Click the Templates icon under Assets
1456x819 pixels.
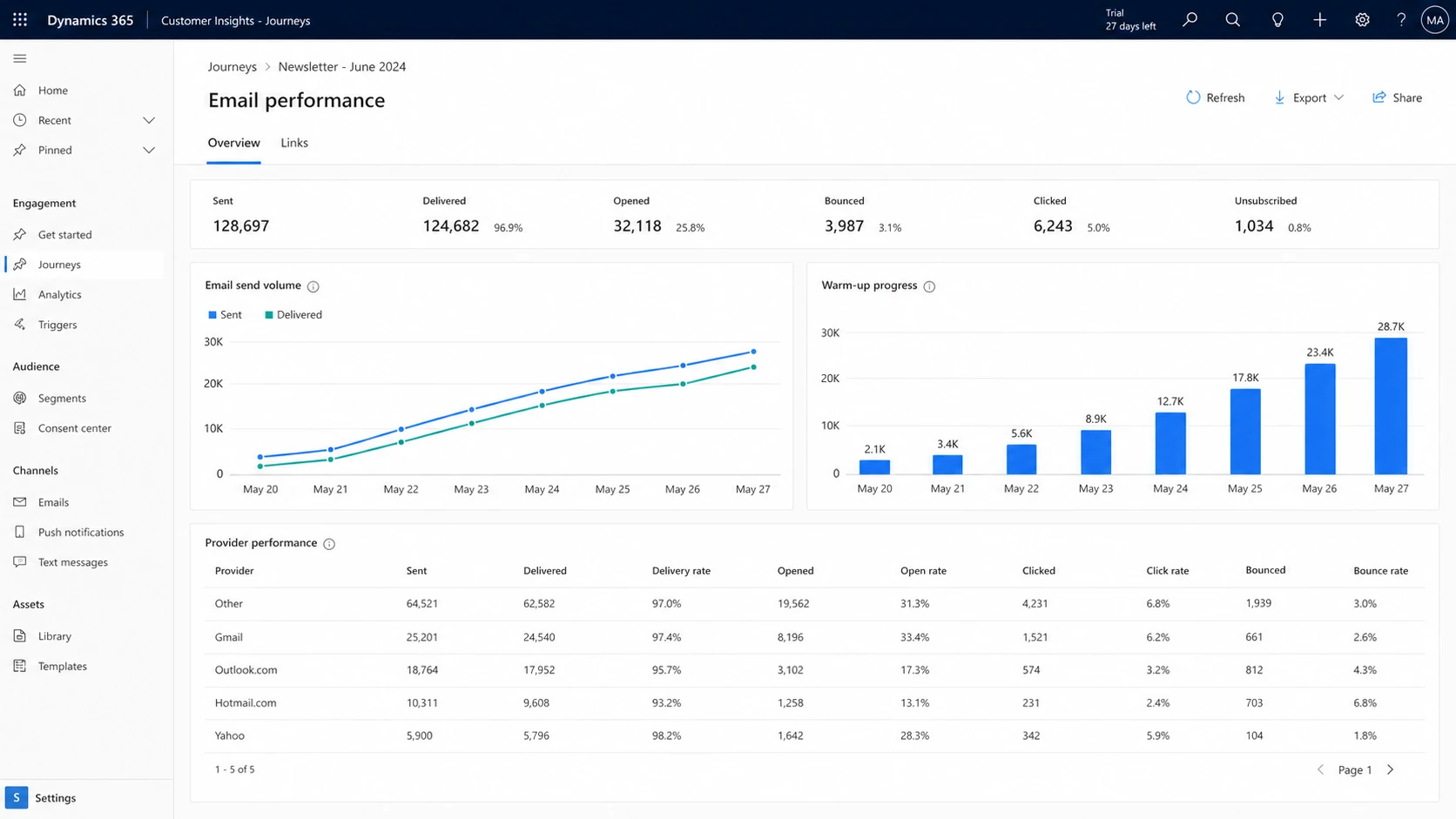(20, 666)
